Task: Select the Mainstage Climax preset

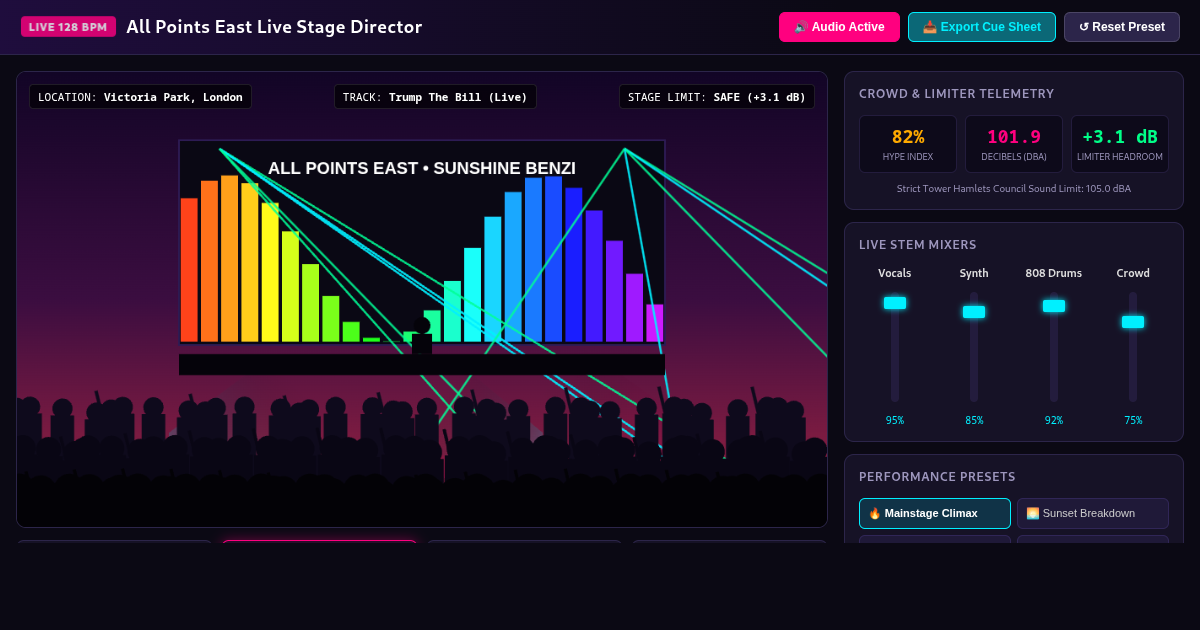Action: pos(935,513)
